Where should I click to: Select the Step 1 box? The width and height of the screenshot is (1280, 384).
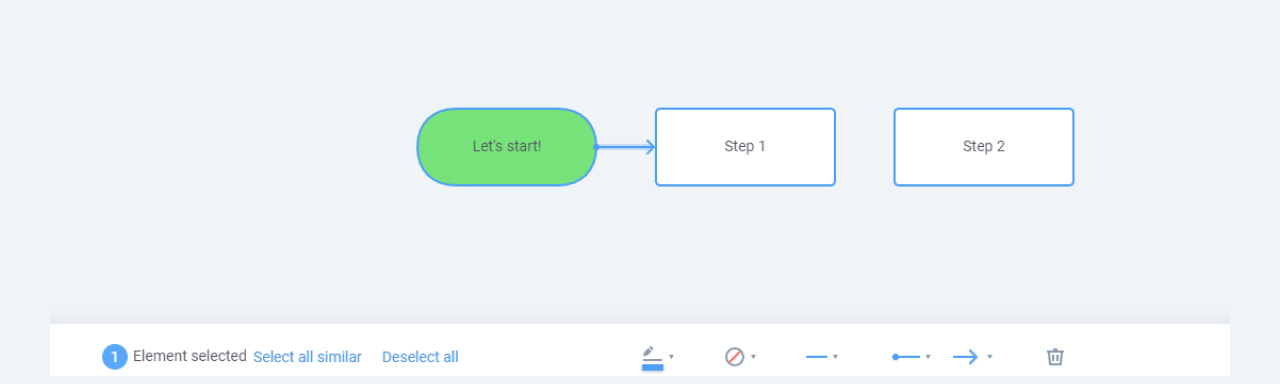745,147
